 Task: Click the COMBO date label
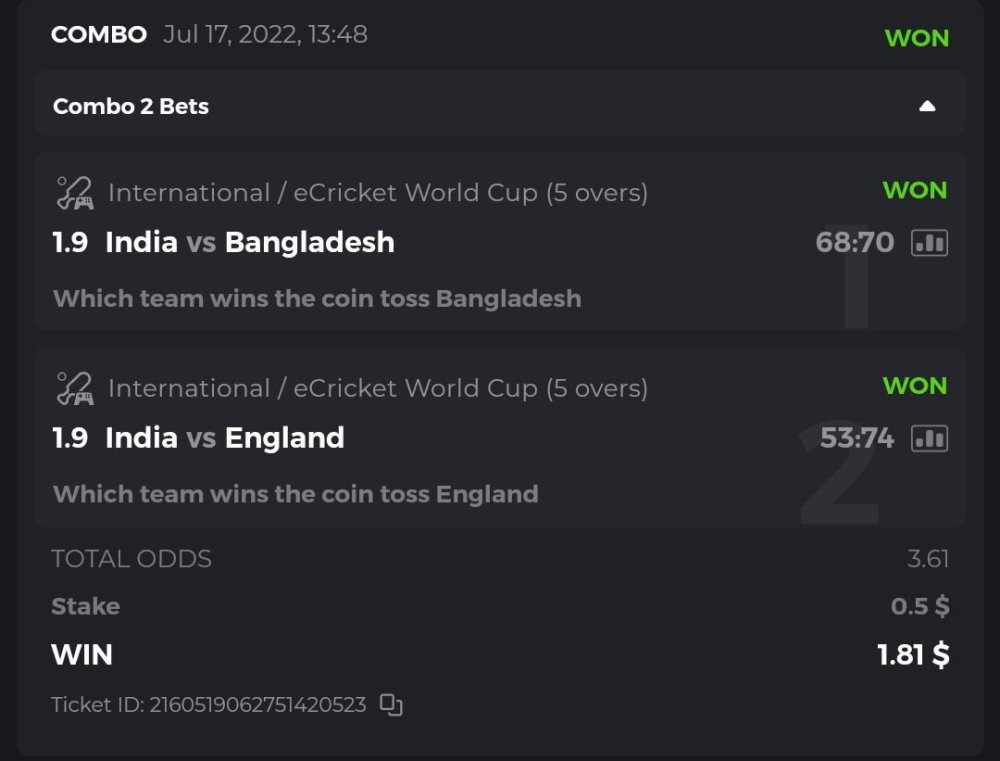click(265, 35)
